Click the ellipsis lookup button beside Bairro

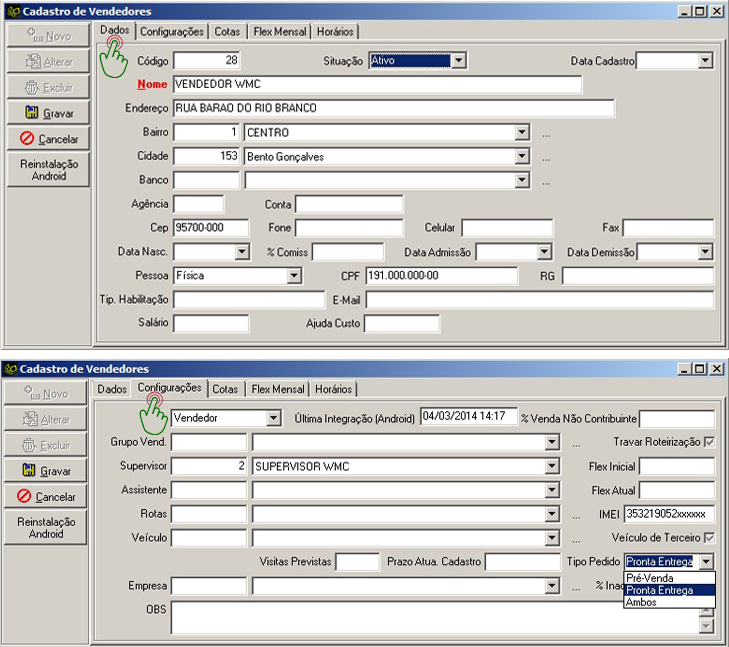pyautogui.click(x=546, y=133)
